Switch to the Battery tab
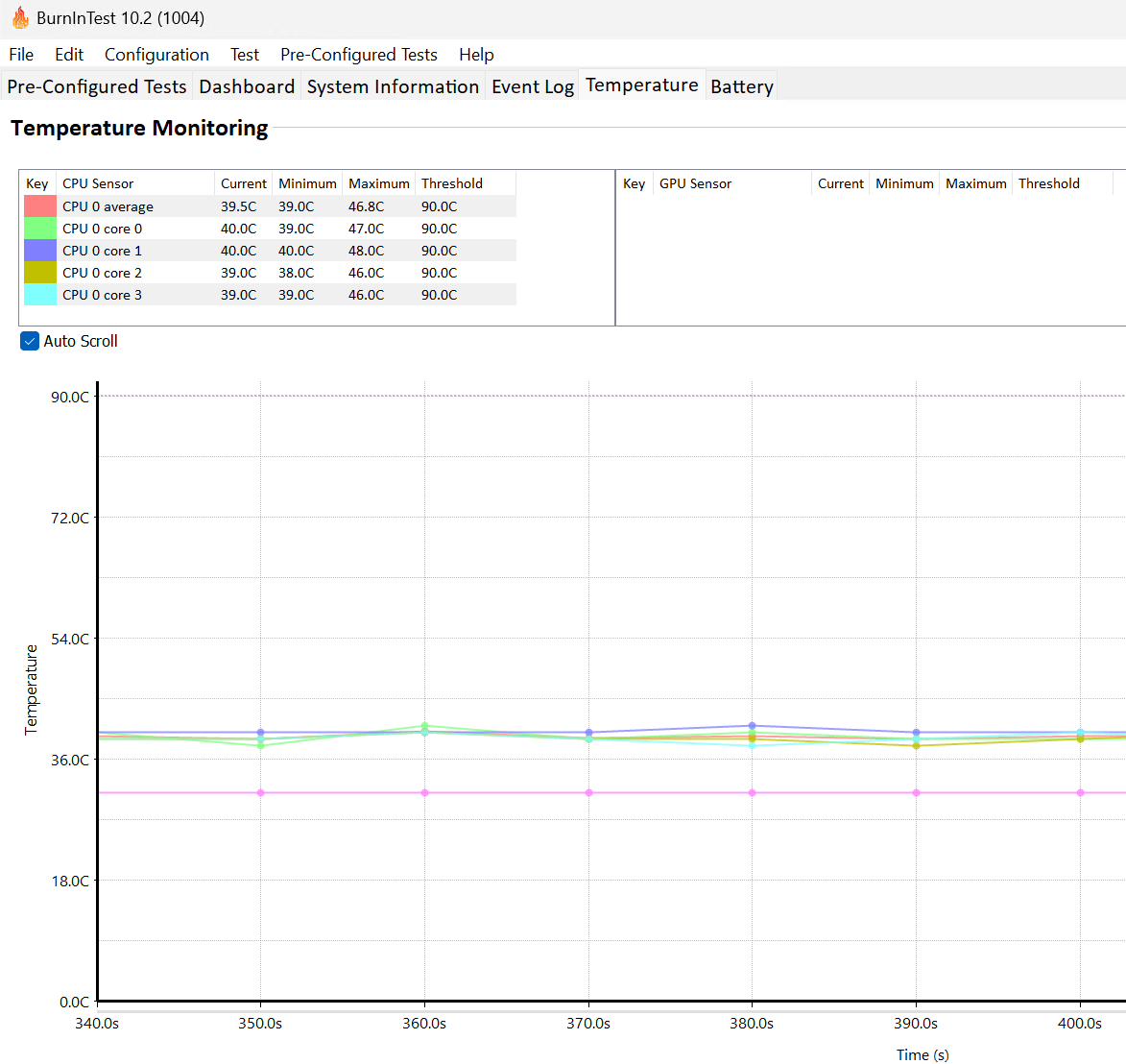This screenshot has width=1126, height=1064. click(x=742, y=86)
